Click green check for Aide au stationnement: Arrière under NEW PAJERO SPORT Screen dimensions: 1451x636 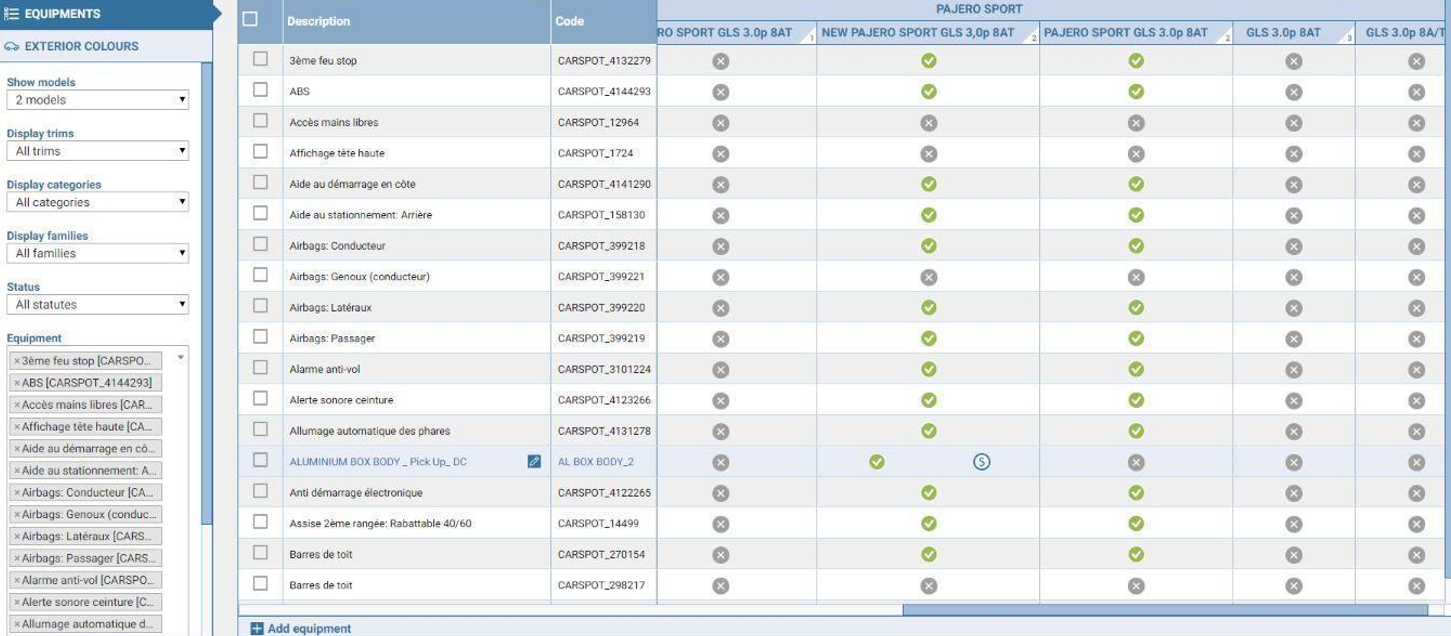pos(928,215)
